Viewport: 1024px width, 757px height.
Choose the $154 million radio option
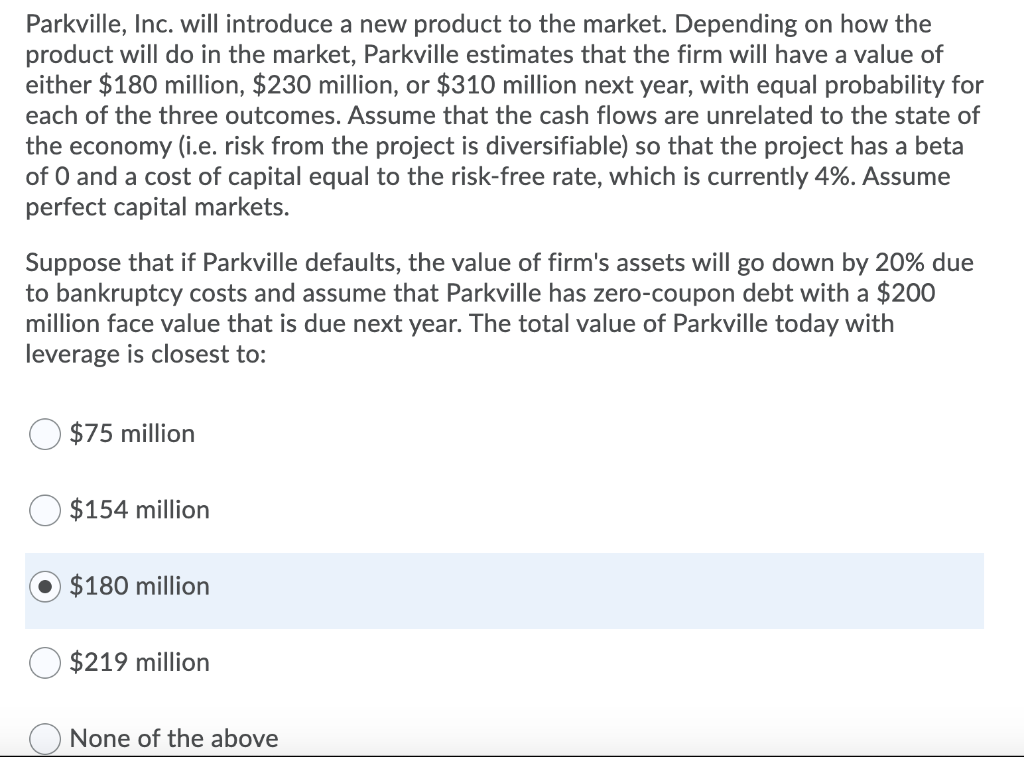pyautogui.click(x=45, y=510)
